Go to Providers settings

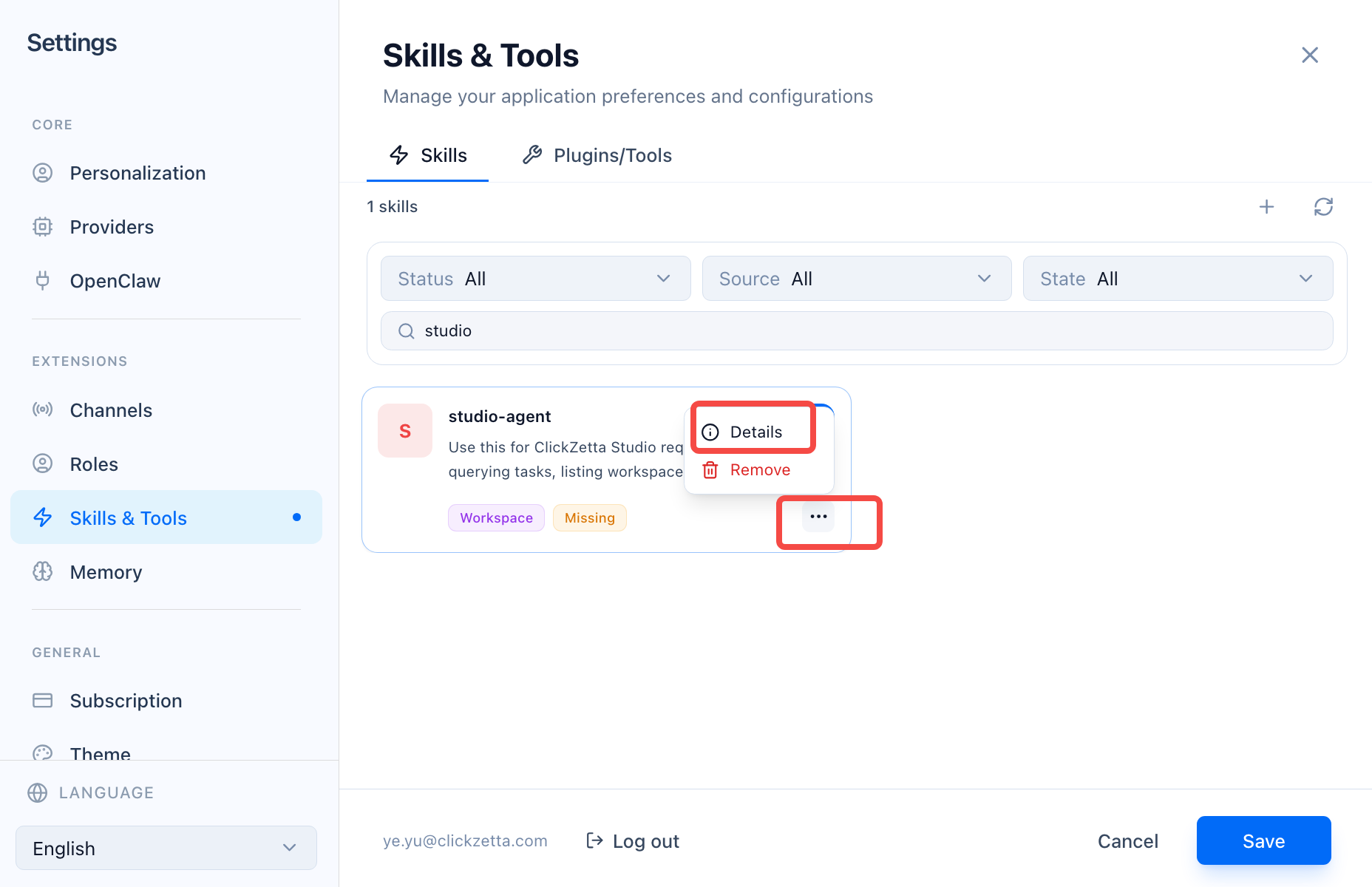coord(112,227)
